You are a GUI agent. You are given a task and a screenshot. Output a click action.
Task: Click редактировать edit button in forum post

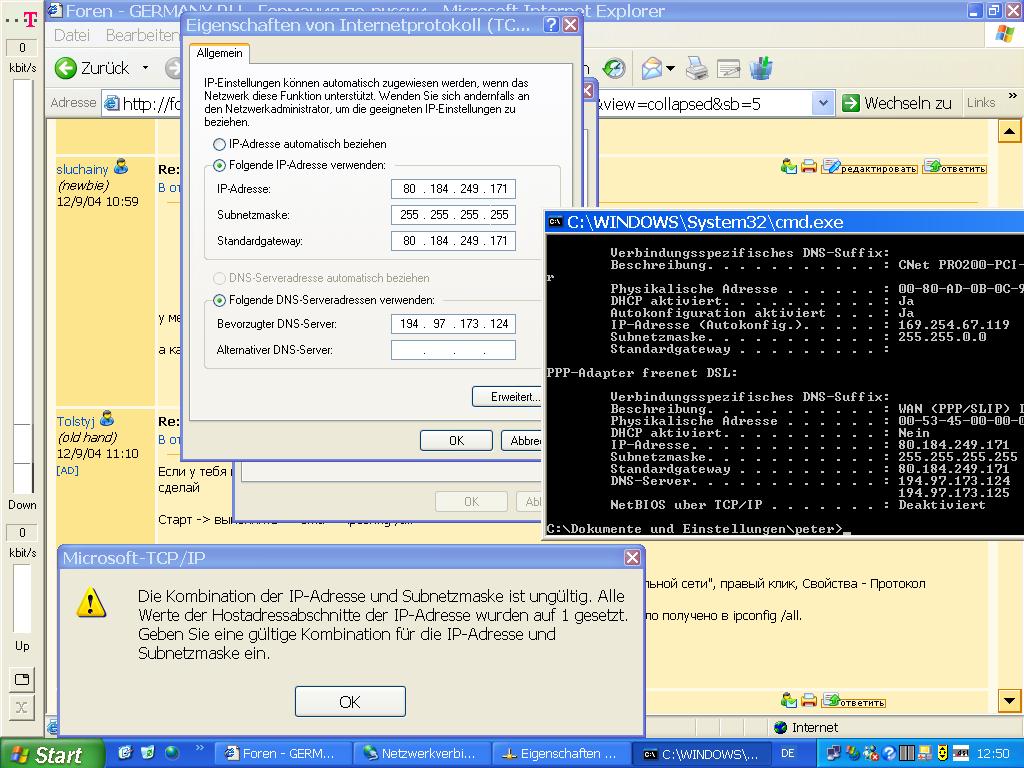tap(869, 167)
